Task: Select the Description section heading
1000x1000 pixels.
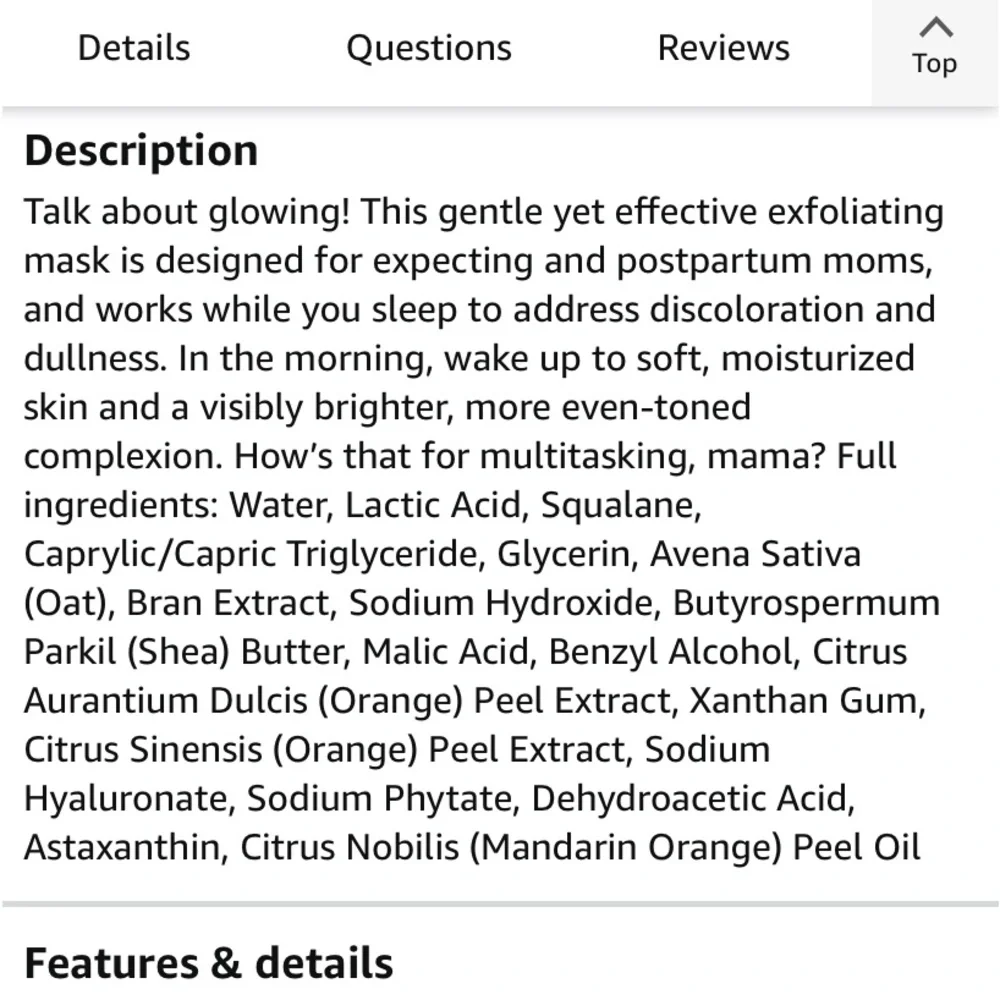Action: (x=141, y=151)
